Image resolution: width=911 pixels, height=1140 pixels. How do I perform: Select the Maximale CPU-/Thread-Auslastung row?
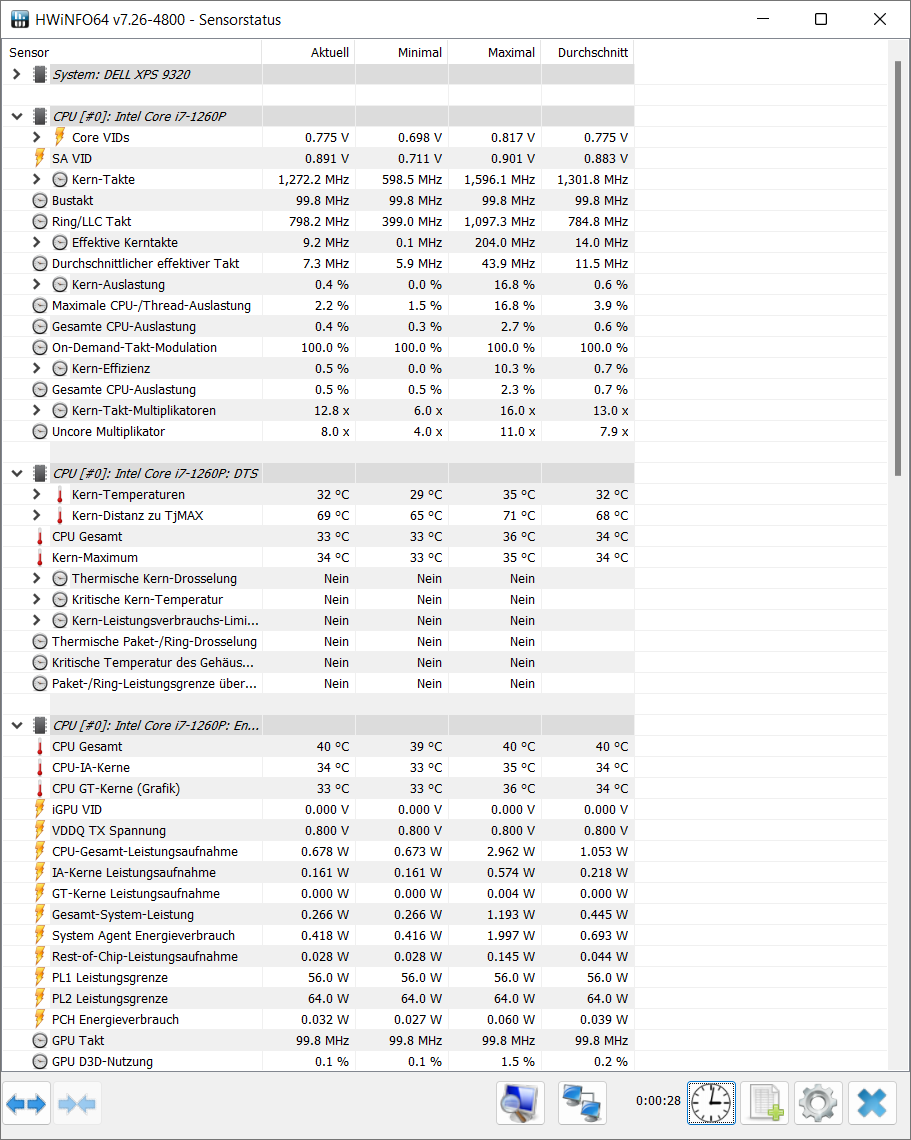tap(318, 305)
